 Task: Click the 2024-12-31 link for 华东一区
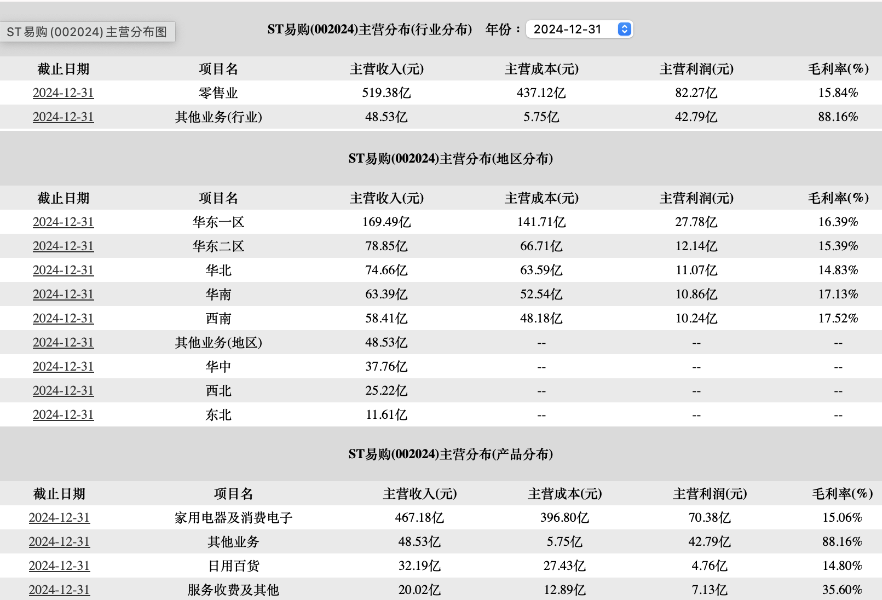coord(63,222)
